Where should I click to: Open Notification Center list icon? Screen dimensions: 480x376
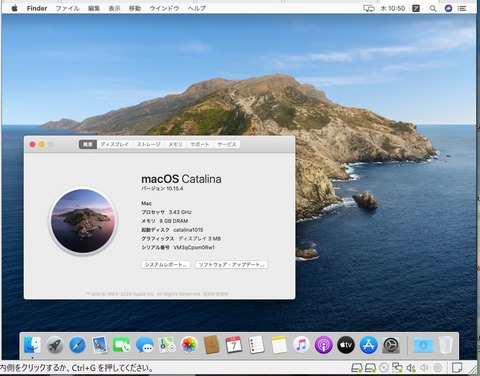(x=462, y=8)
